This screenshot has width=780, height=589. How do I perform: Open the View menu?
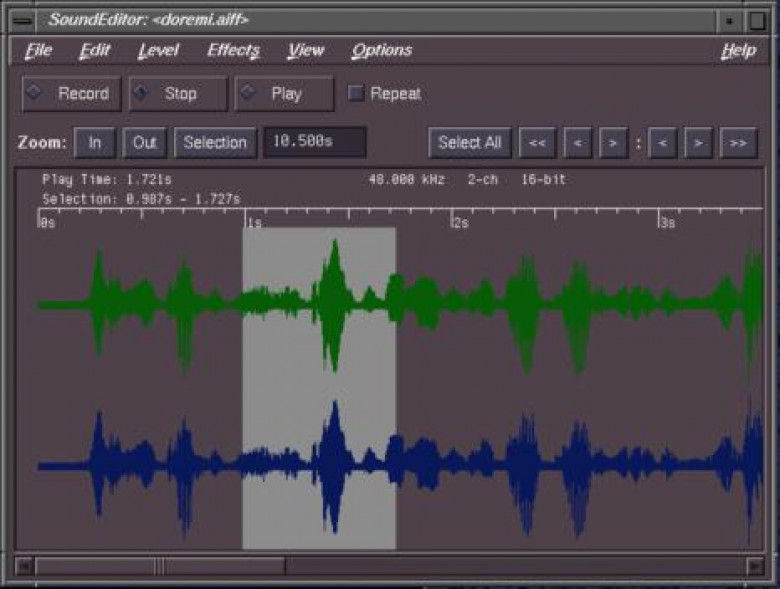[306, 50]
